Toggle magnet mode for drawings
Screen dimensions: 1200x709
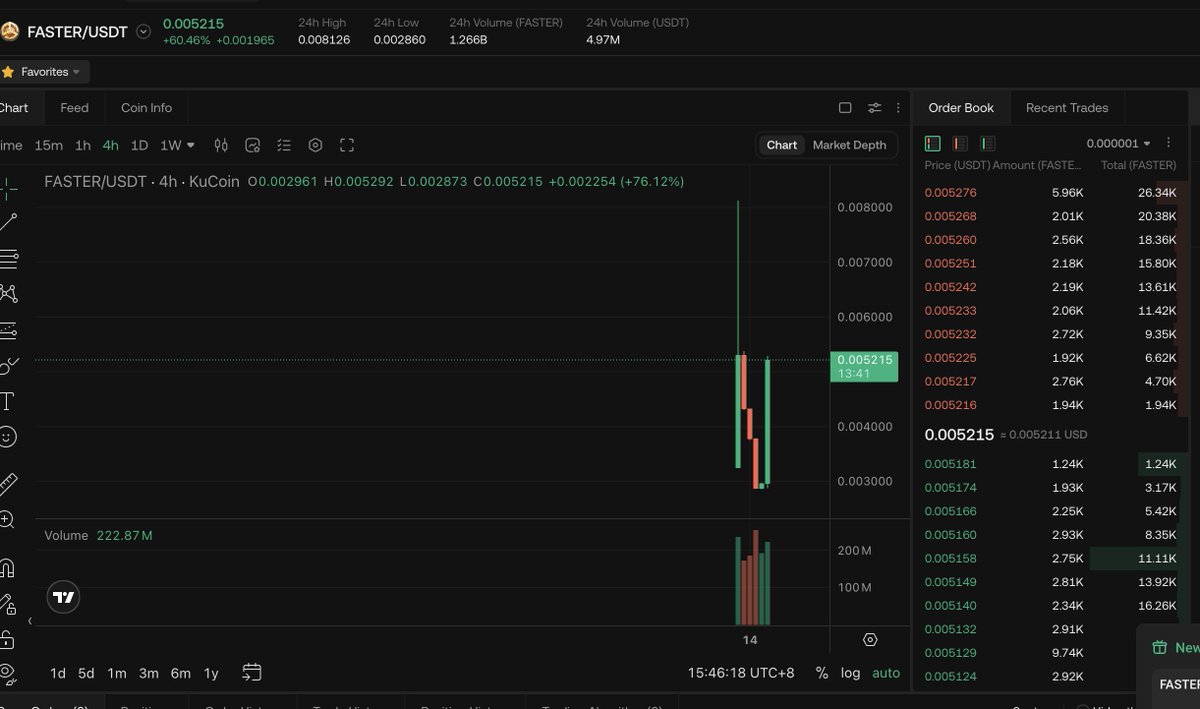coord(7,568)
